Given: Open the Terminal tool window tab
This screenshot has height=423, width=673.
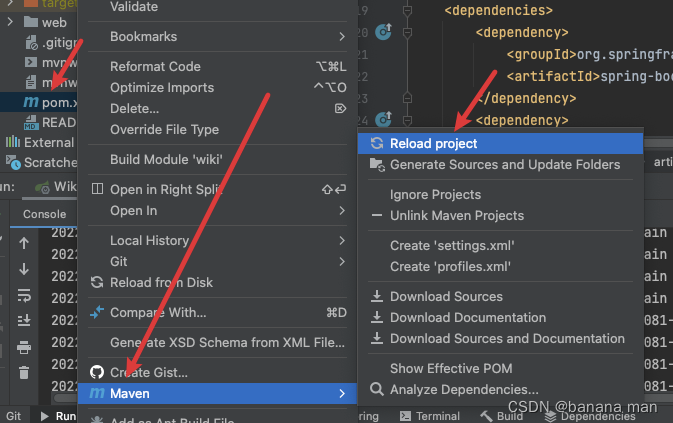Looking at the screenshot, I should [430, 416].
